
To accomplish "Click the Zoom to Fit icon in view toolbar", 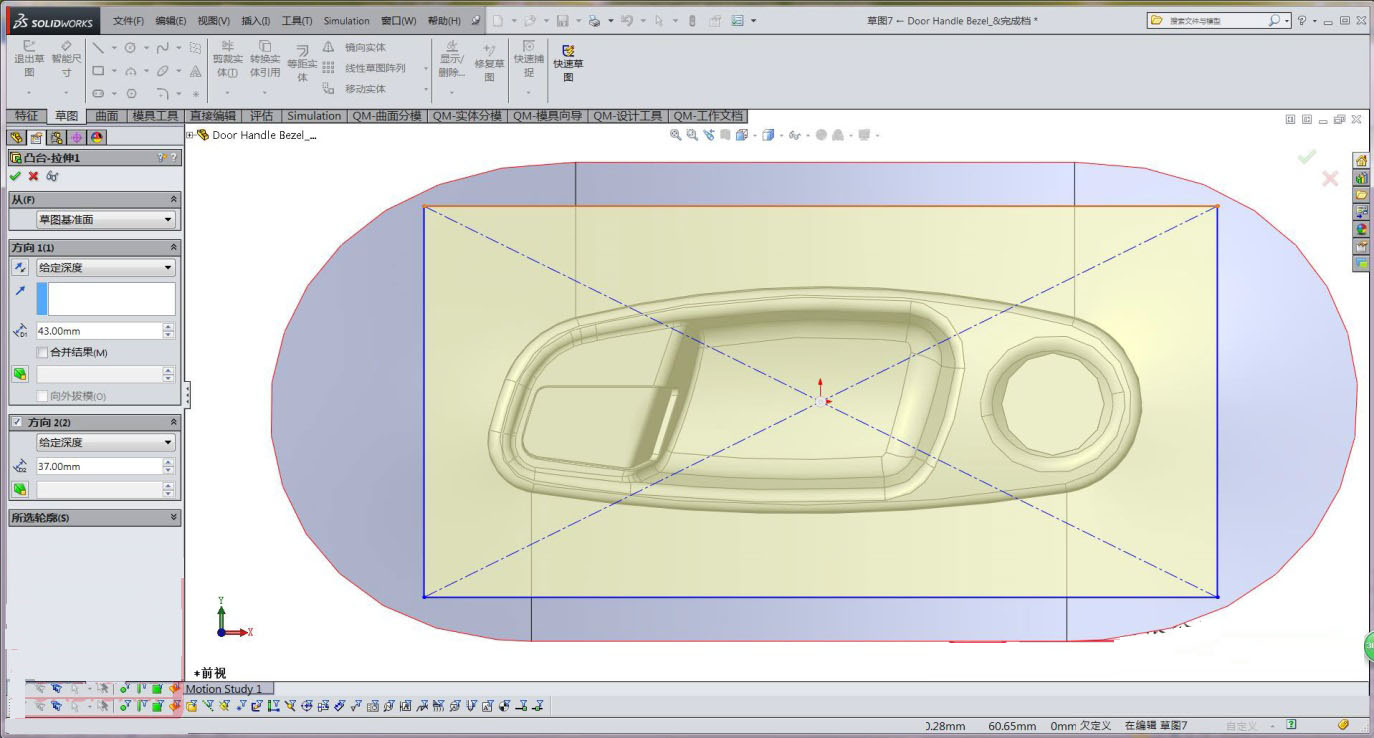I will [676, 135].
